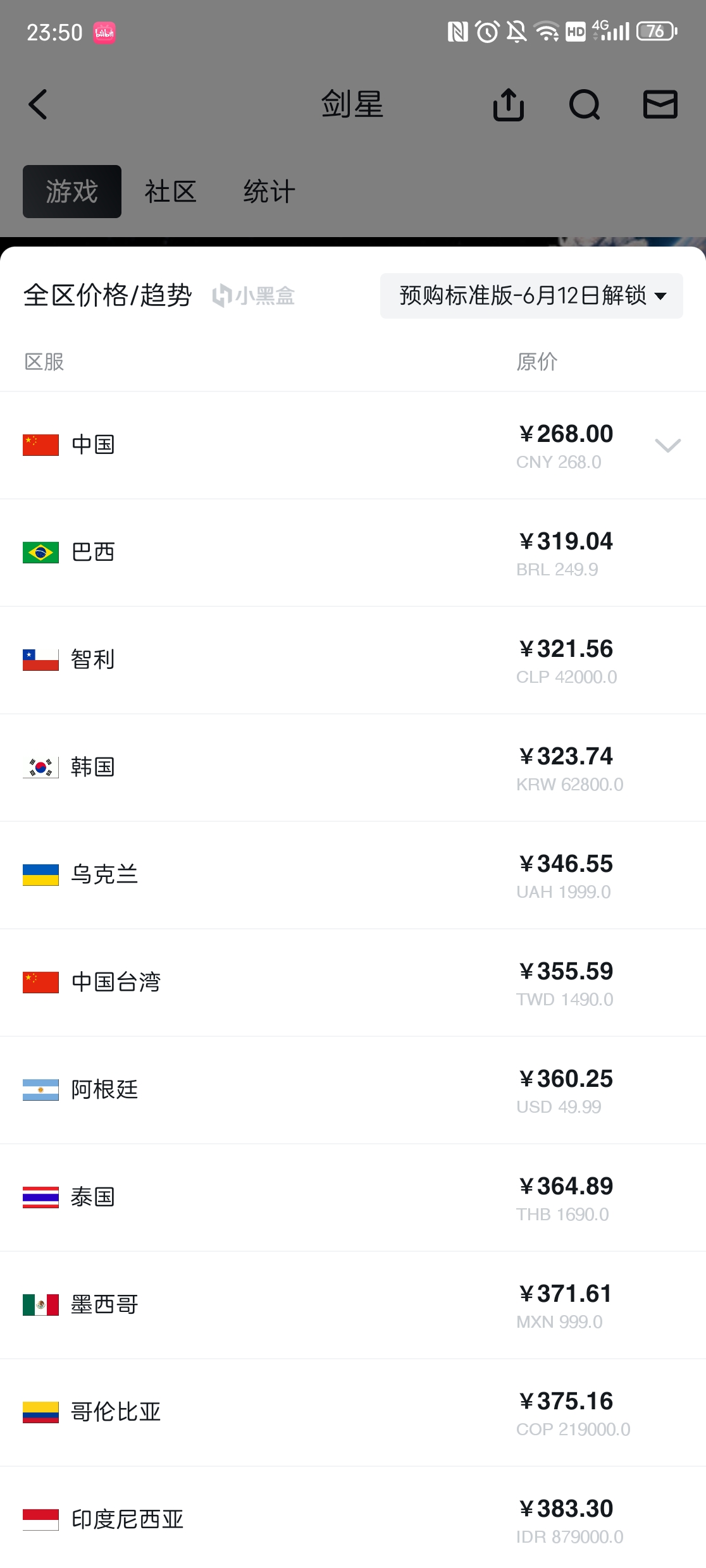Tap the 原价 column header
The image size is (706, 1568).
536,362
